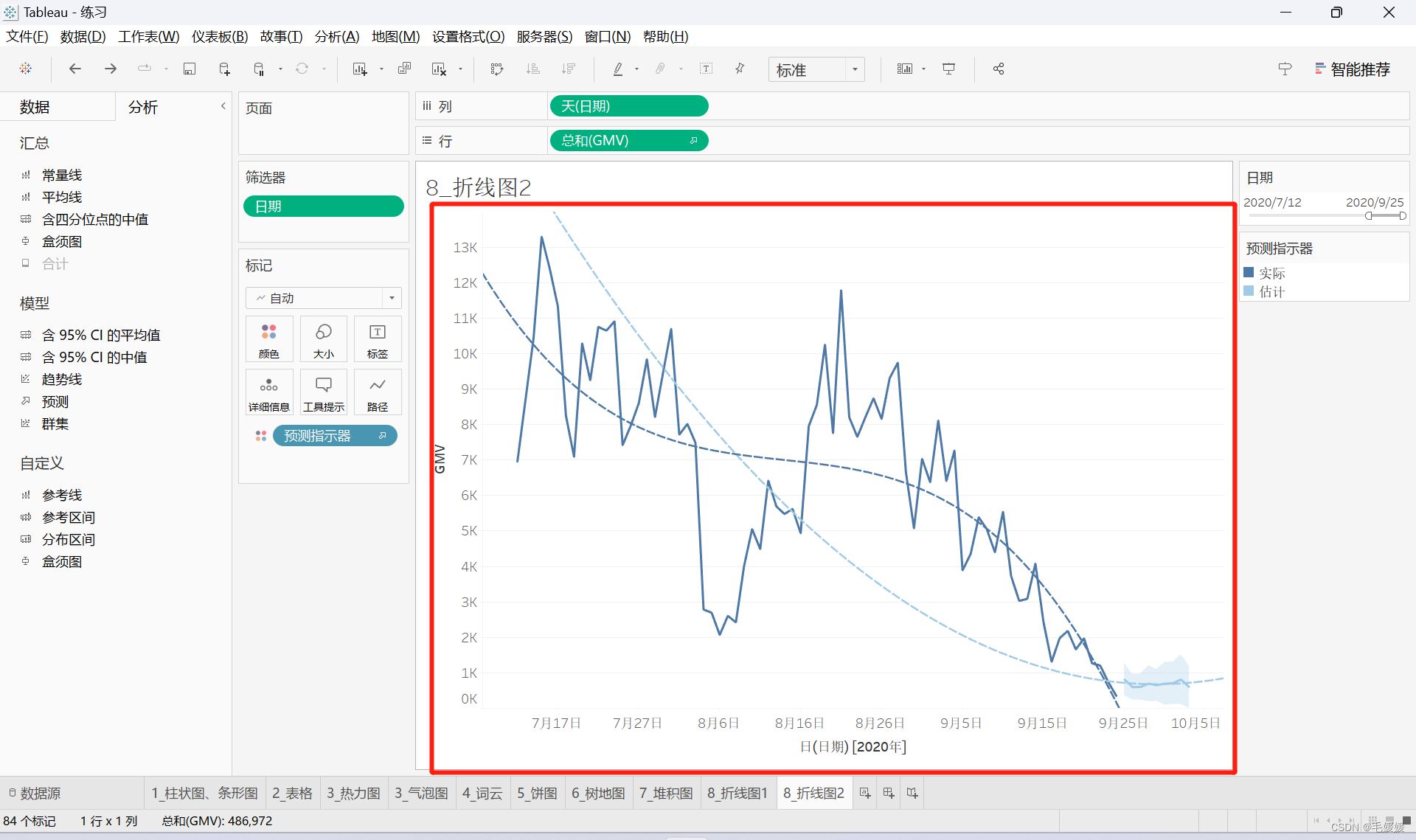Click the new worksheet tab icon at bottom
The height and width of the screenshot is (840, 1416).
click(x=865, y=793)
